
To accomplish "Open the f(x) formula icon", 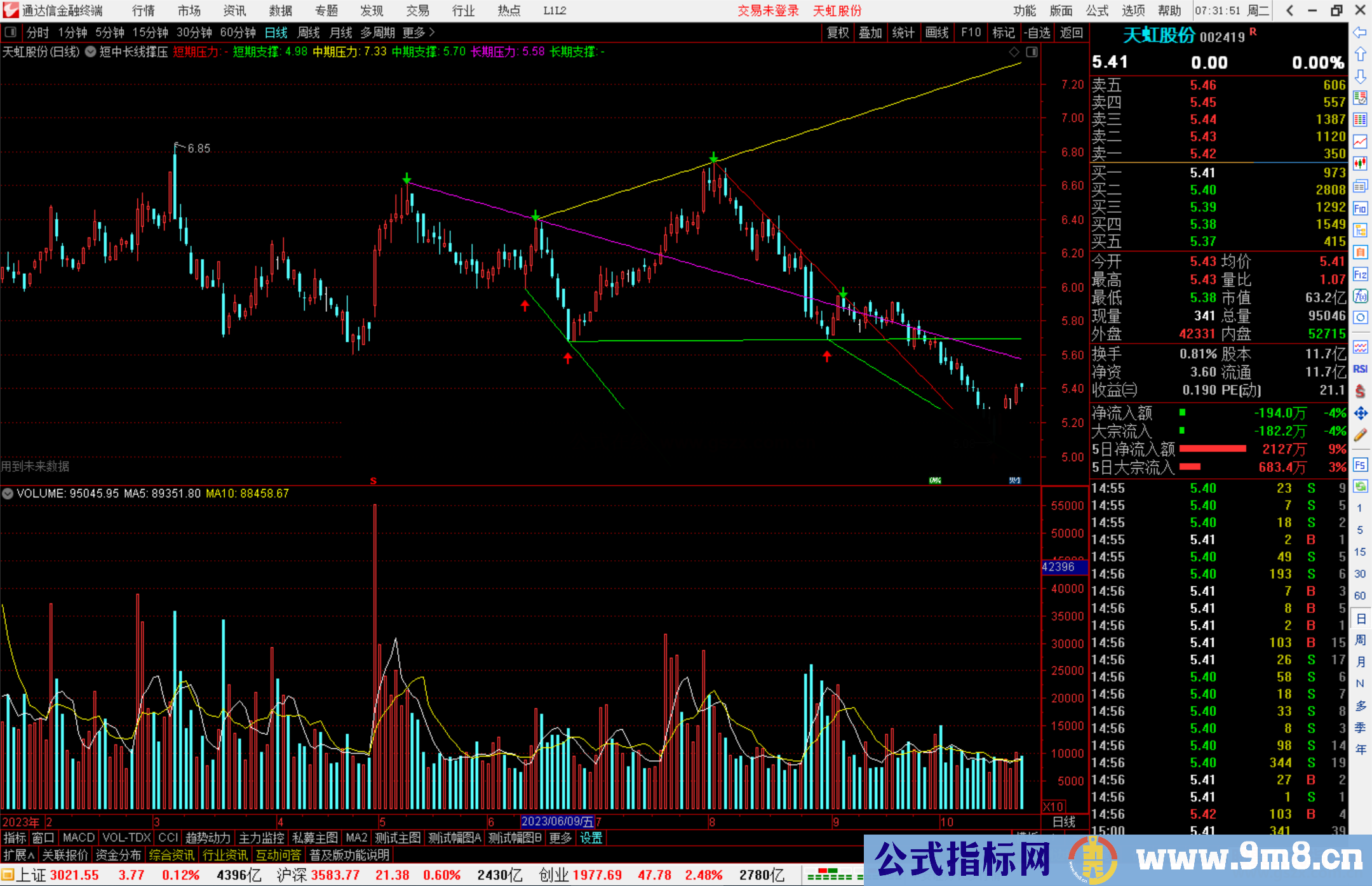I will 1360,296.
